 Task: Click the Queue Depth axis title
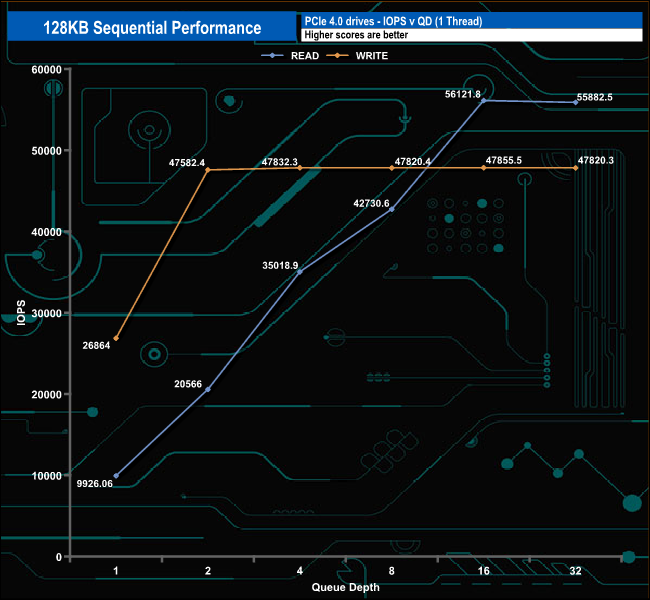click(345, 588)
